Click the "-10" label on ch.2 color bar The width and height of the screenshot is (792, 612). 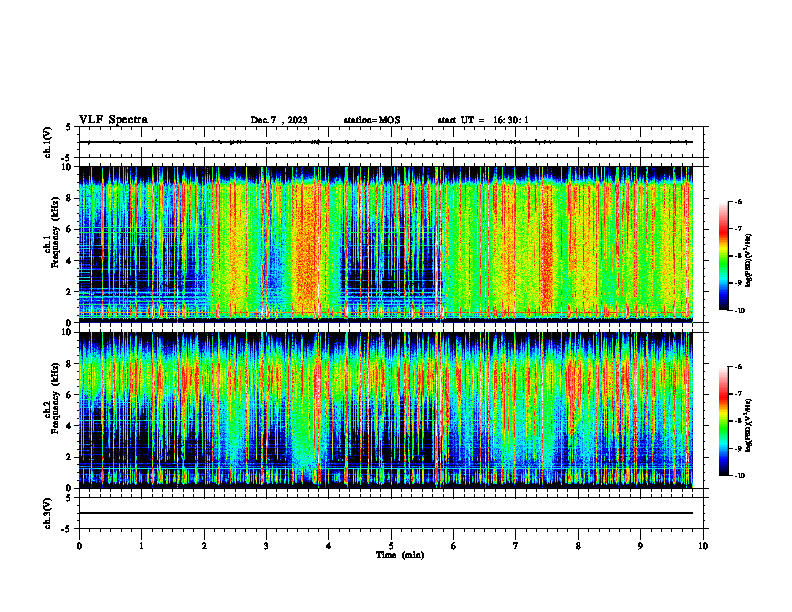point(739,476)
